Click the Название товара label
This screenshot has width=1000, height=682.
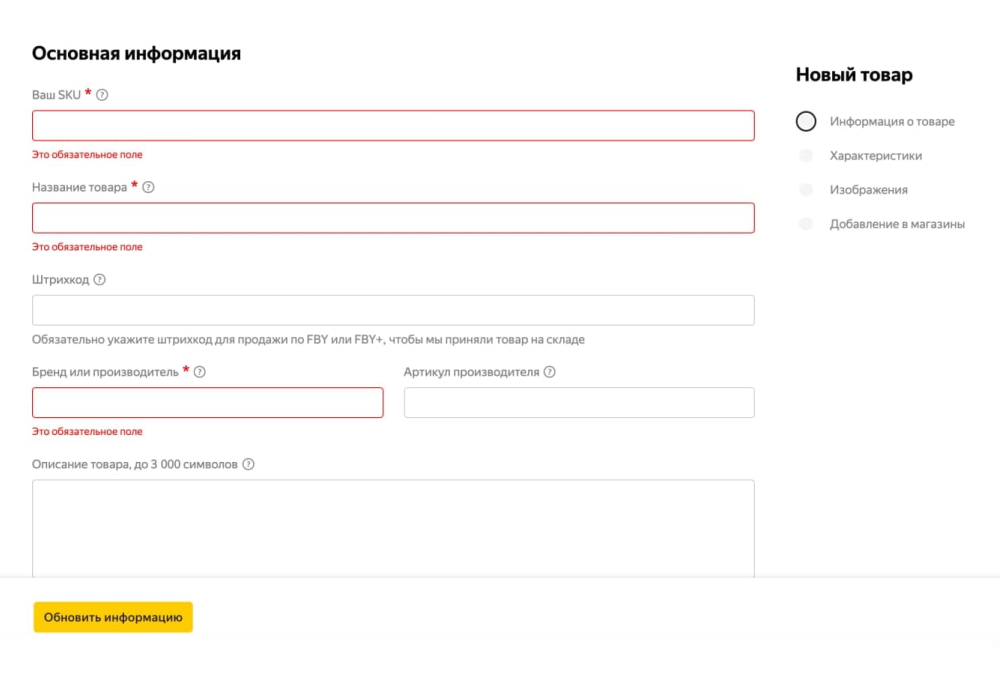click(x=80, y=188)
